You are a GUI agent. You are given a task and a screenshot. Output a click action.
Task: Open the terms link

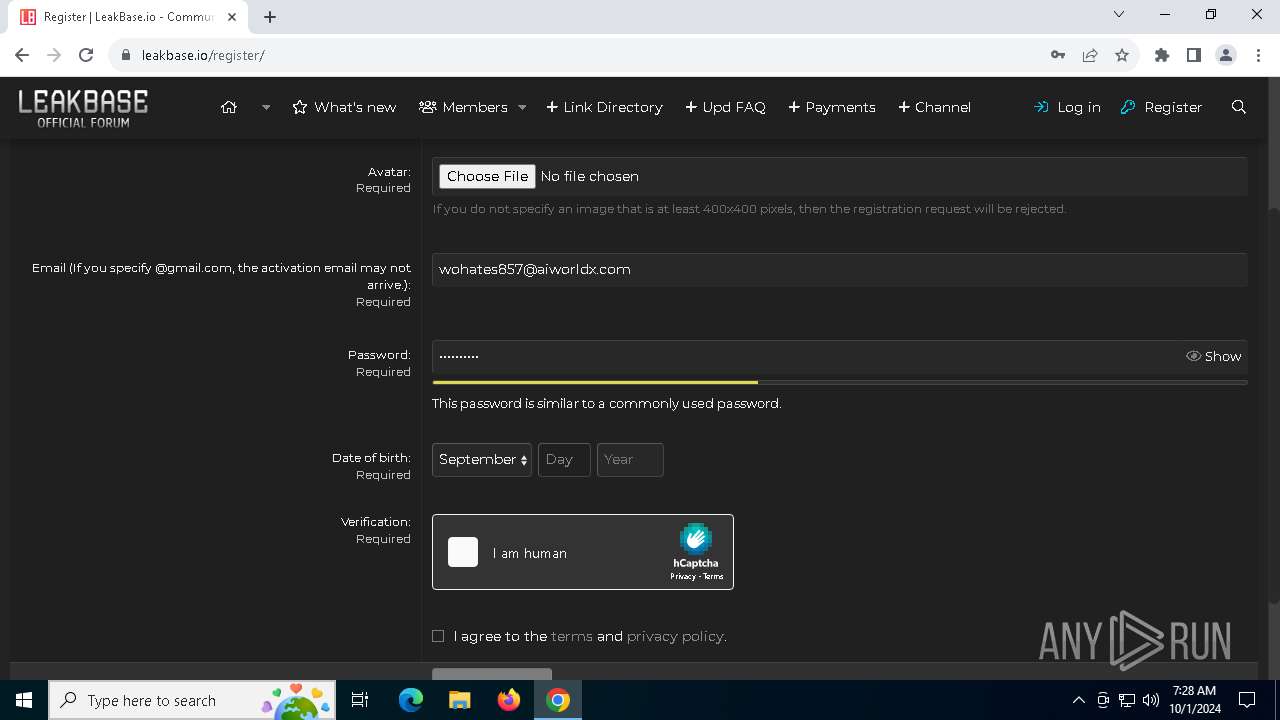pyautogui.click(x=572, y=636)
